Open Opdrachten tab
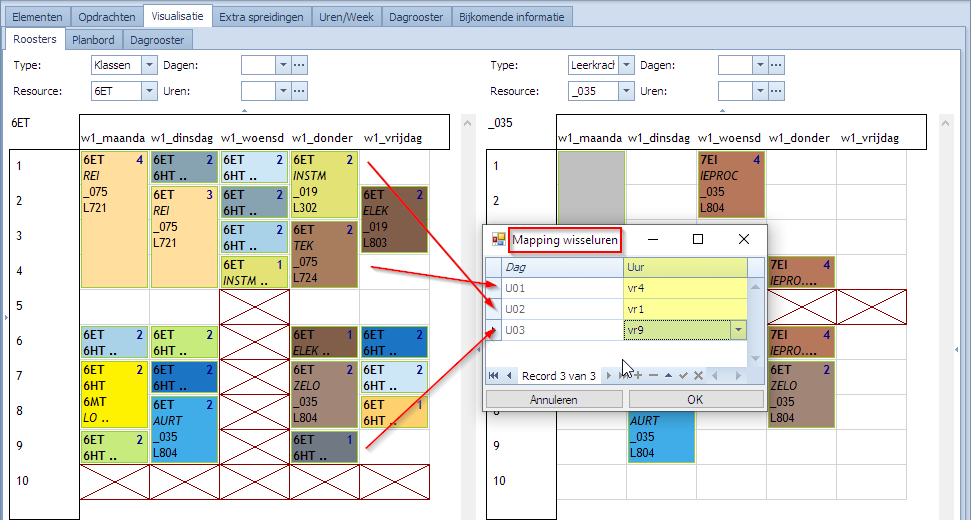Screen dimensions: 971x520 pyautogui.click(x=107, y=17)
